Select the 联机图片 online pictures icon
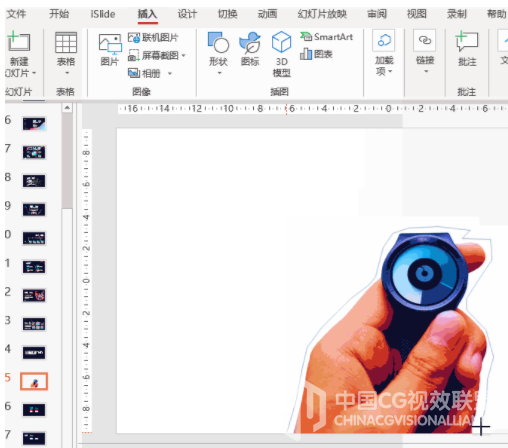This screenshot has width=508, height=448. (x=134, y=37)
